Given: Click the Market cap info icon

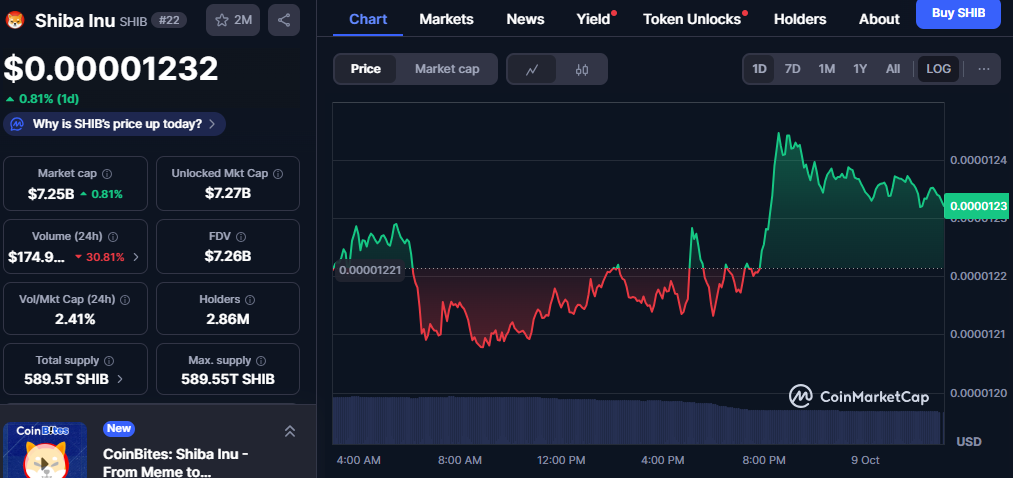Looking at the screenshot, I should pyautogui.click(x=107, y=174).
